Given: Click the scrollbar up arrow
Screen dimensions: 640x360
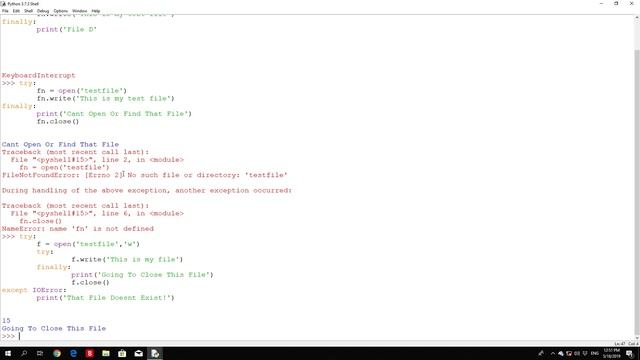Looking at the screenshot, I should click(637, 18).
